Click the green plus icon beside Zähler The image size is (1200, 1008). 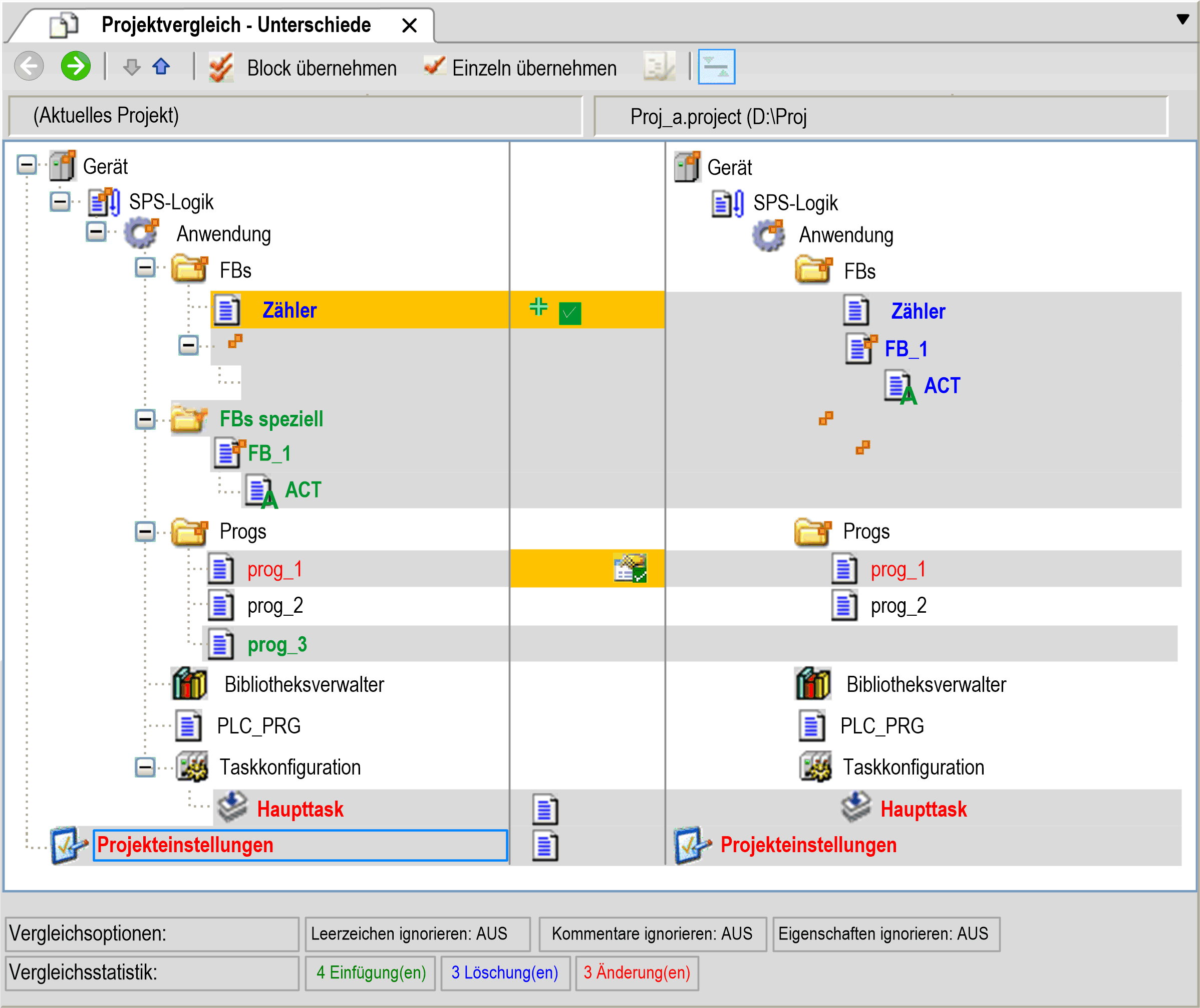coord(538,307)
